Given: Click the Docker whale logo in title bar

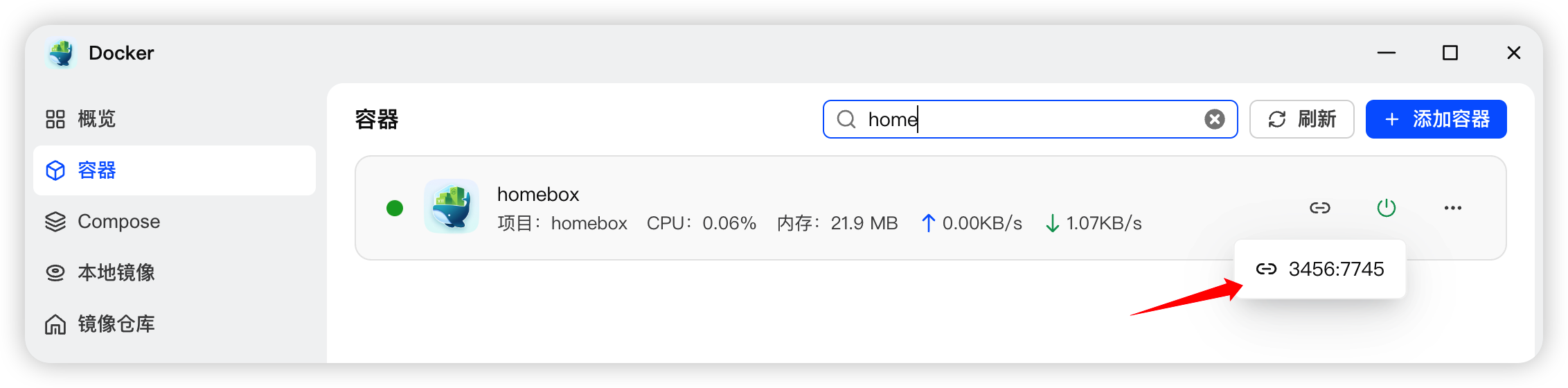Looking at the screenshot, I should coord(62,53).
